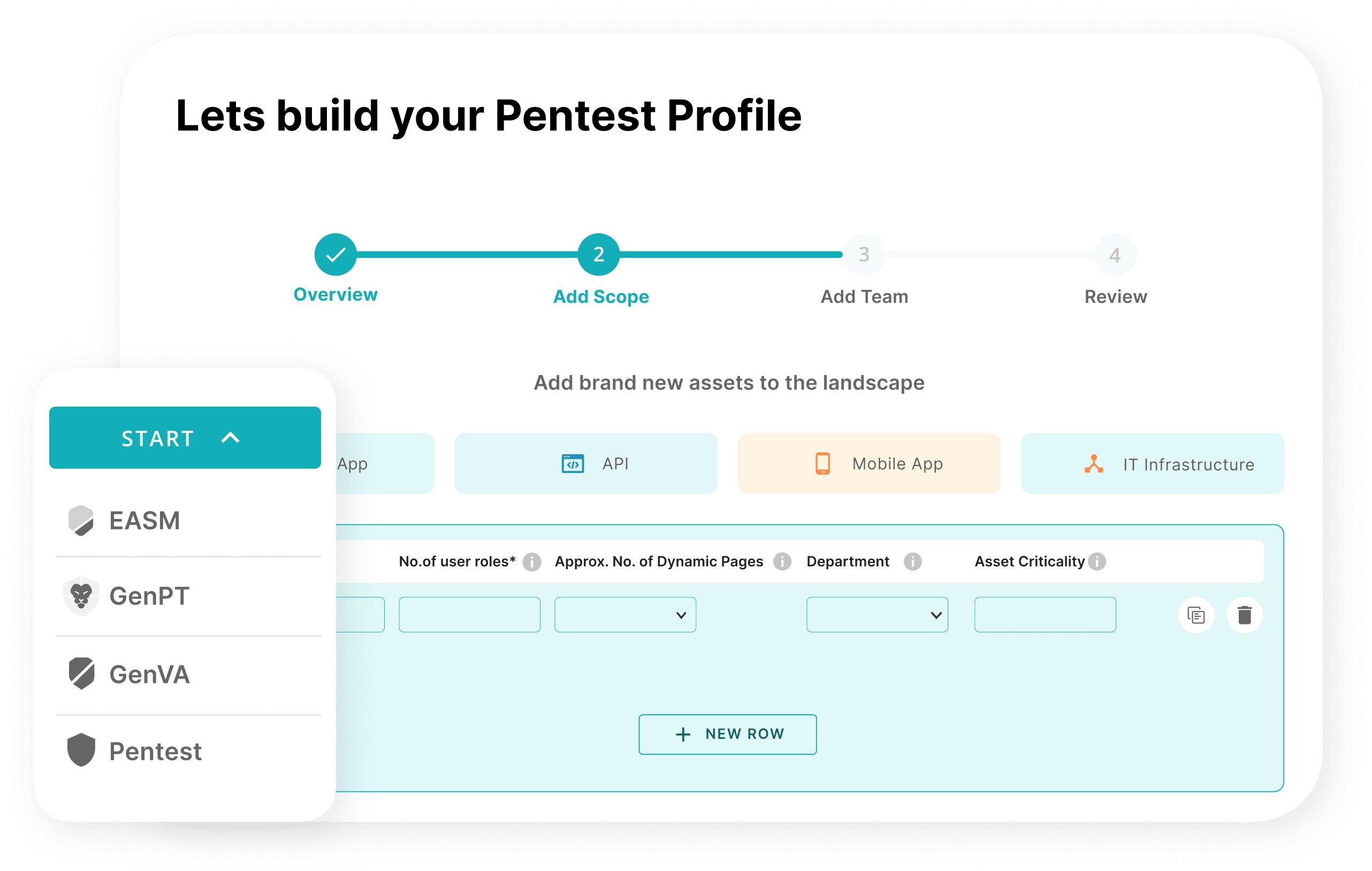
Task: Click the EASM shield icon
Action: (x=81, y=520)
